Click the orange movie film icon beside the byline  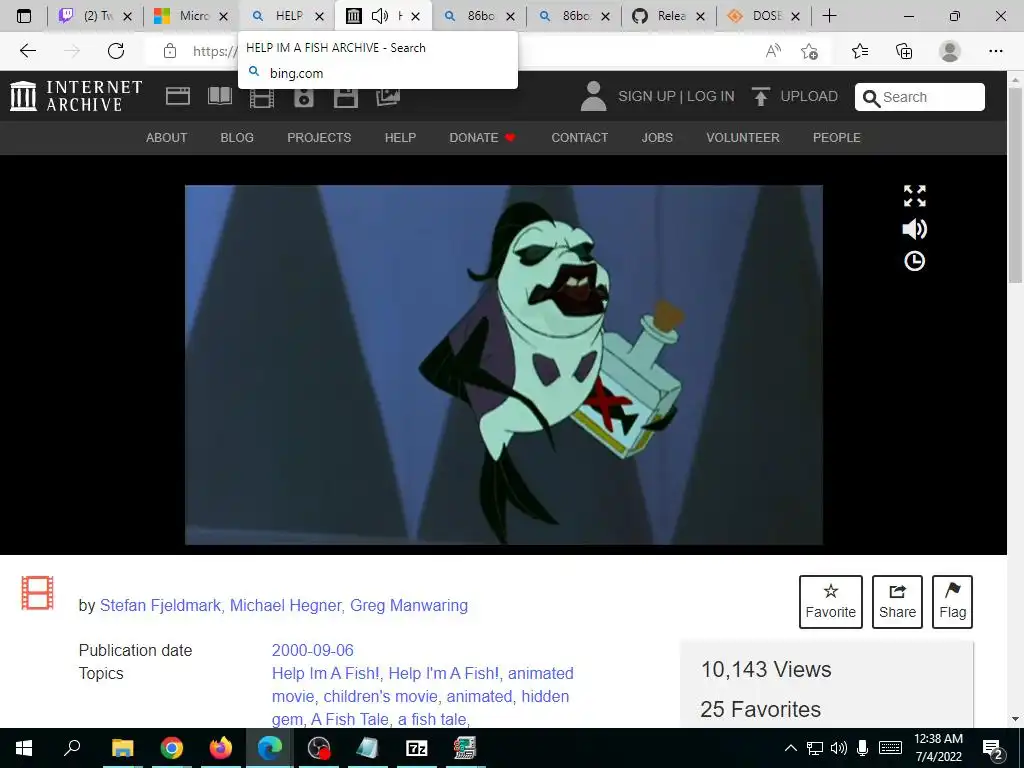[37, 593]
